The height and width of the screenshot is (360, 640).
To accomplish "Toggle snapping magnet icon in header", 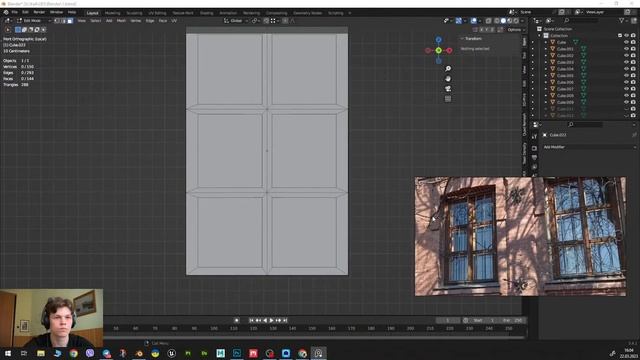I will [x=266, y=21].
